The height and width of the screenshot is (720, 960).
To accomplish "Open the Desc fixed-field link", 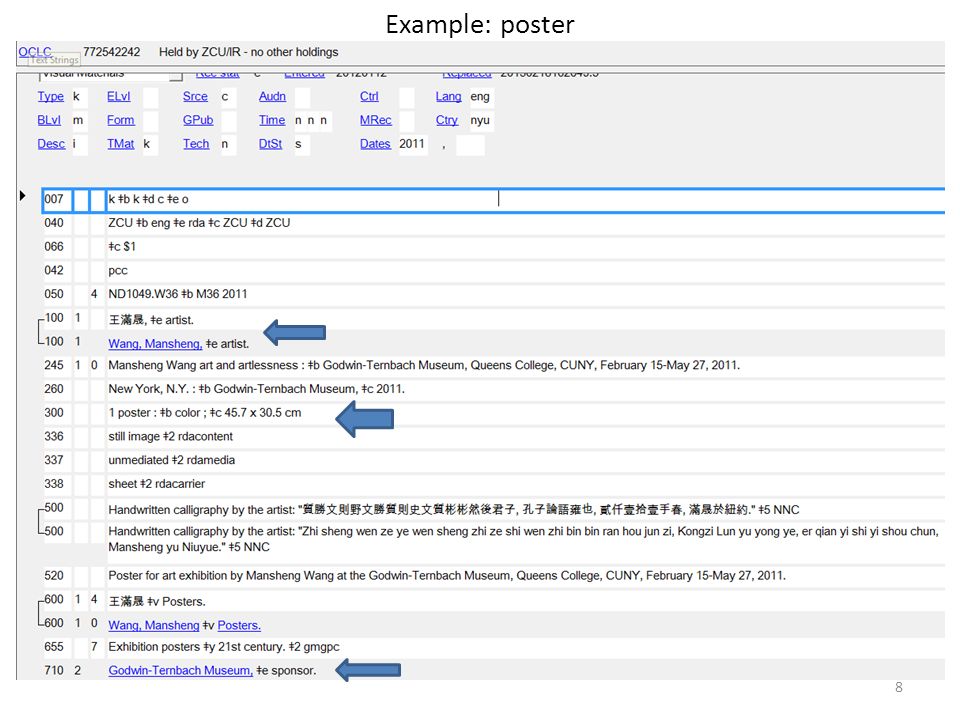I will (51, 144).
